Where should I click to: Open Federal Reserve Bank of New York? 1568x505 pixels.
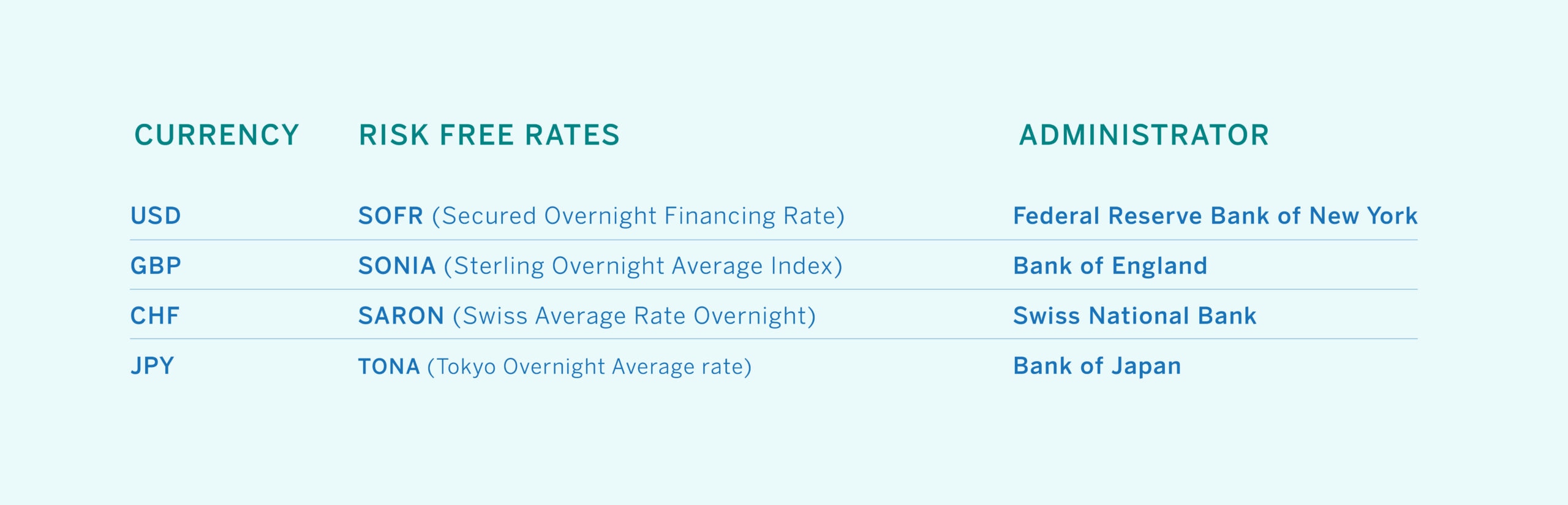tap(1215, 216)
